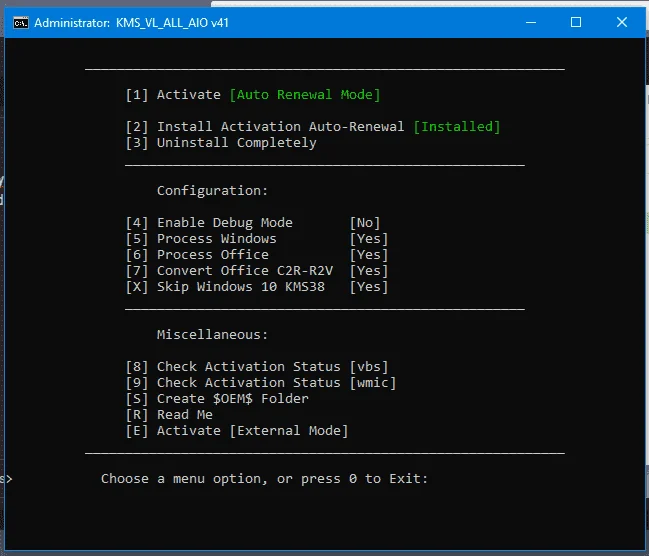Click the cmd icon in the title bar
The width and height of the screenshot is (649, 556).
pyautogui.click(x=21, y=23)
